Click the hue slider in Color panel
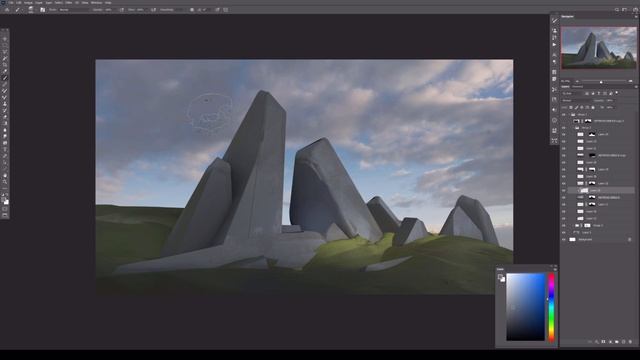Image resolution: width=640 pixels, height=360 pixels. (x=551, y=307)
